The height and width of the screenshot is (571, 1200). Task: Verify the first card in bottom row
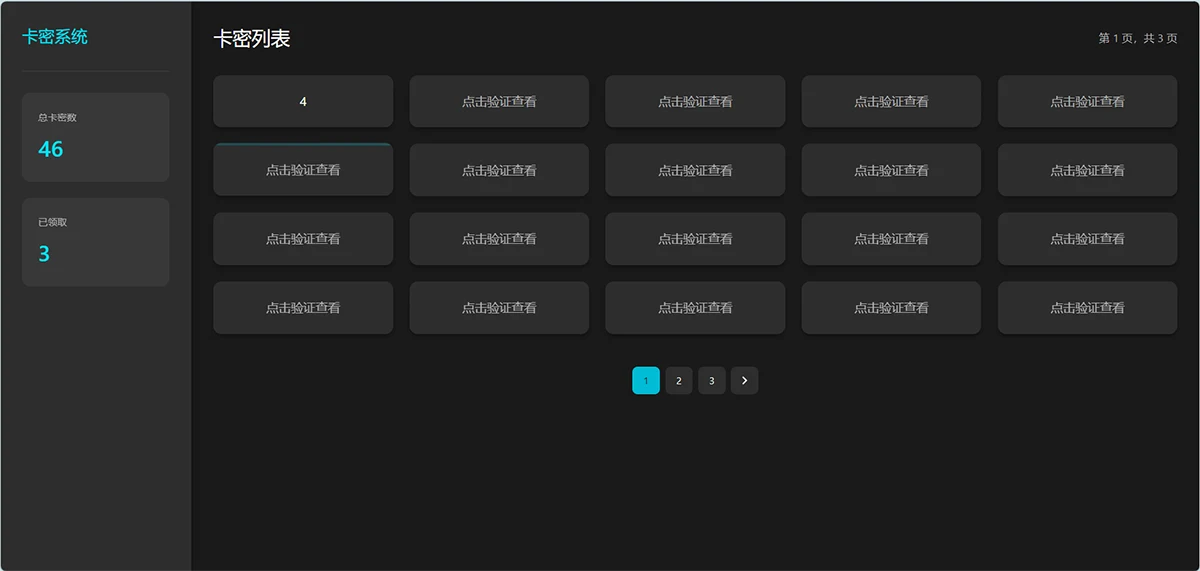point(303,308)
